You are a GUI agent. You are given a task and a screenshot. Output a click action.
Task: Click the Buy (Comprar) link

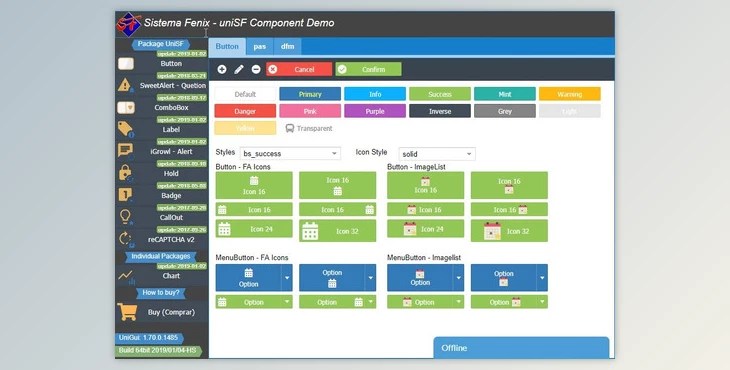point(171,312)
